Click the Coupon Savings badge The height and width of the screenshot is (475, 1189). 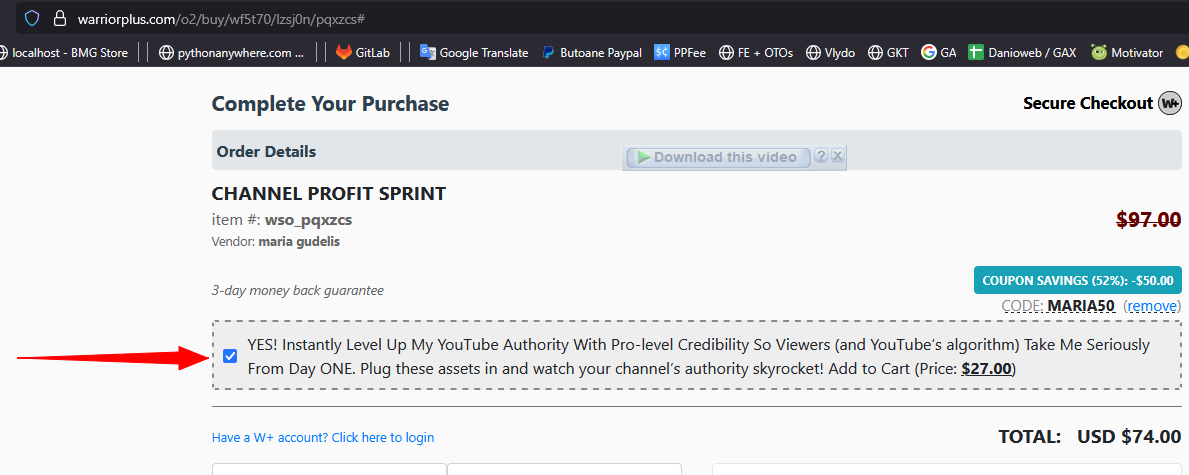[1077, 281]
